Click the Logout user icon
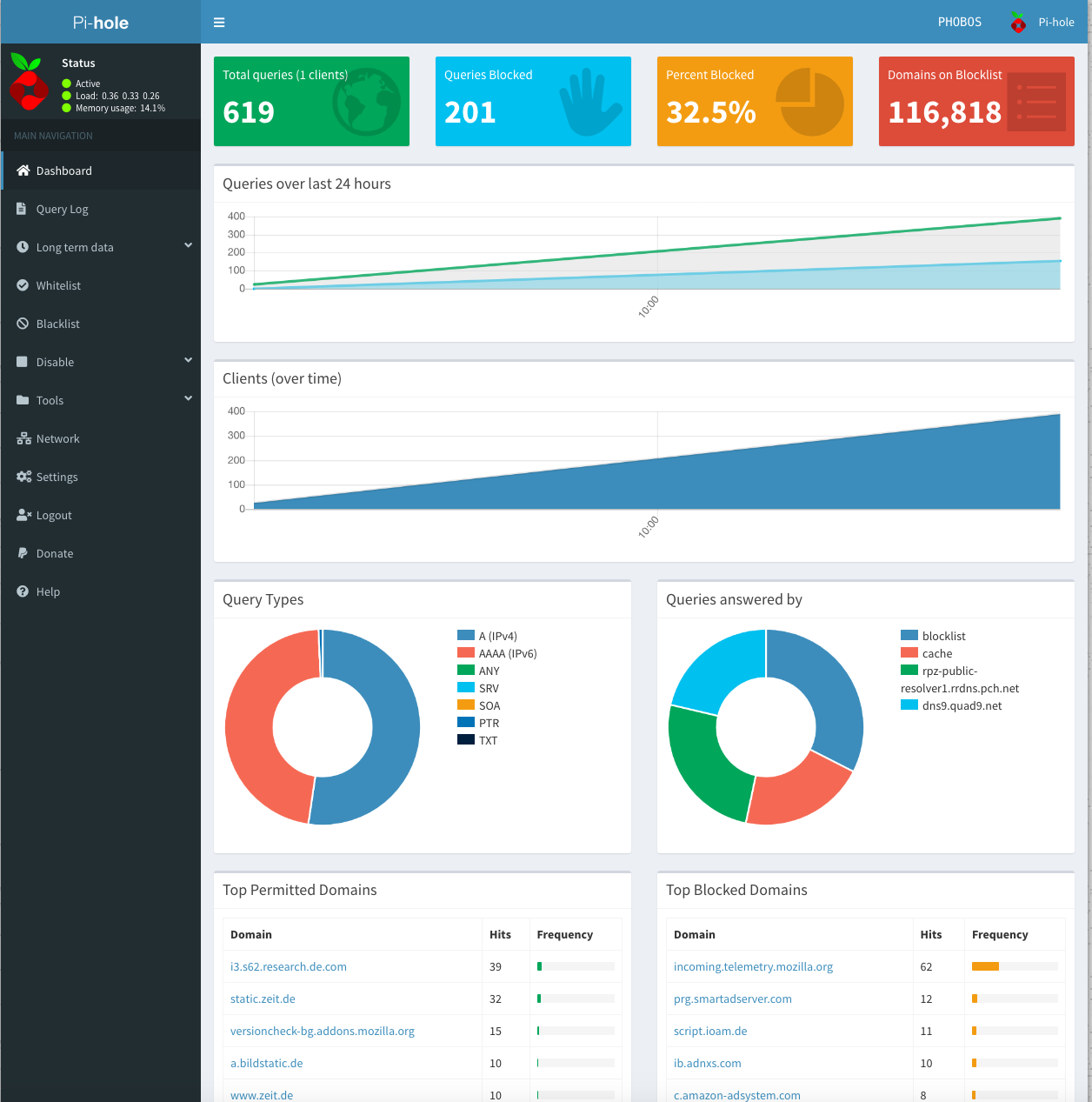 point(24,515)
